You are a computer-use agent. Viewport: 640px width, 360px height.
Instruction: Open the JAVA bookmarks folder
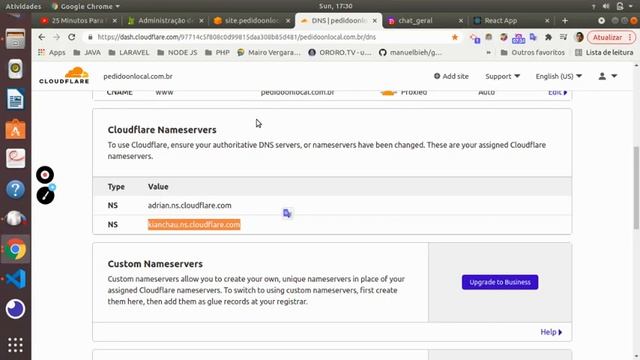[x=87, y=52]
